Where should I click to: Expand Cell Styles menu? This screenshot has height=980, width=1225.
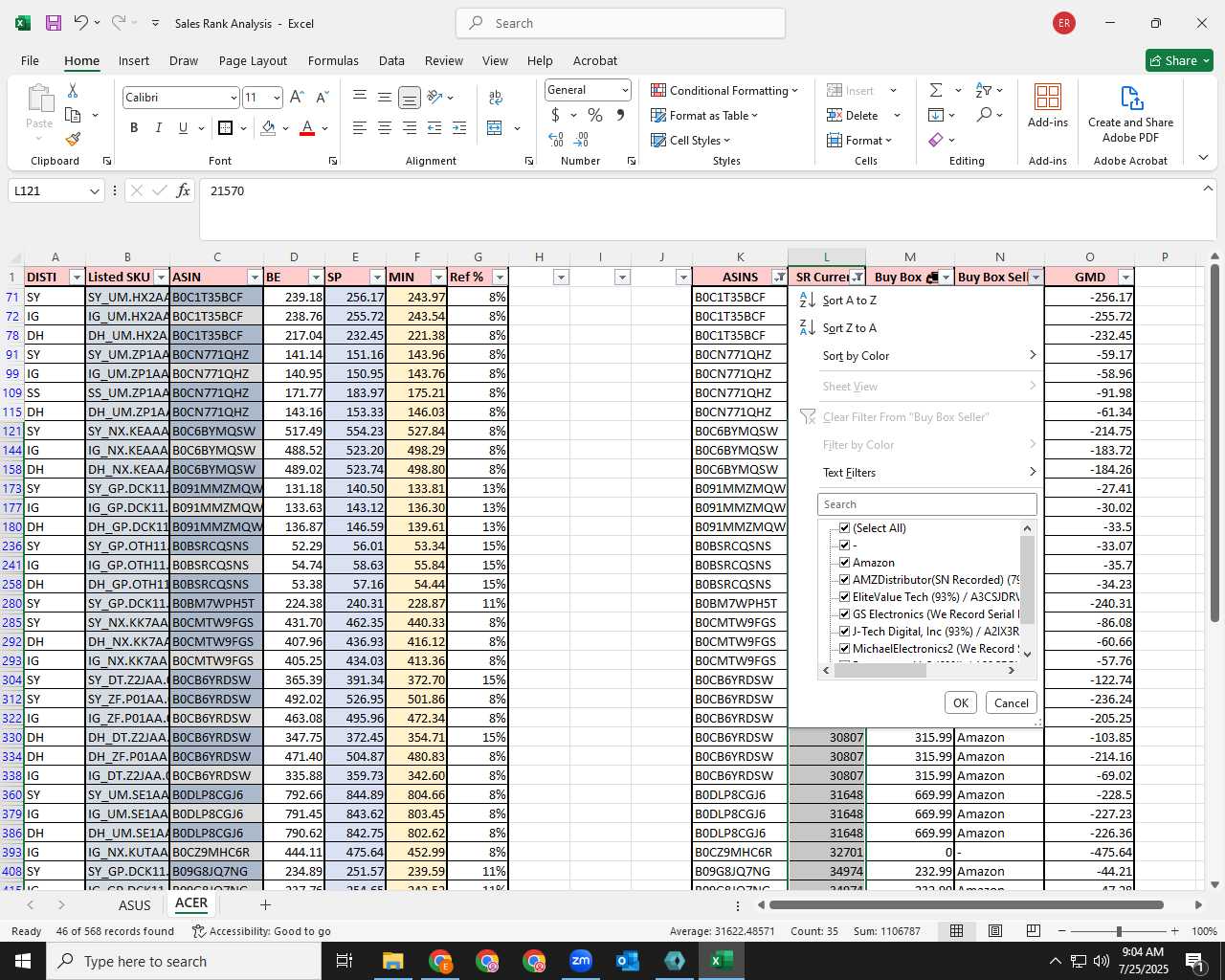pos(690,140)
